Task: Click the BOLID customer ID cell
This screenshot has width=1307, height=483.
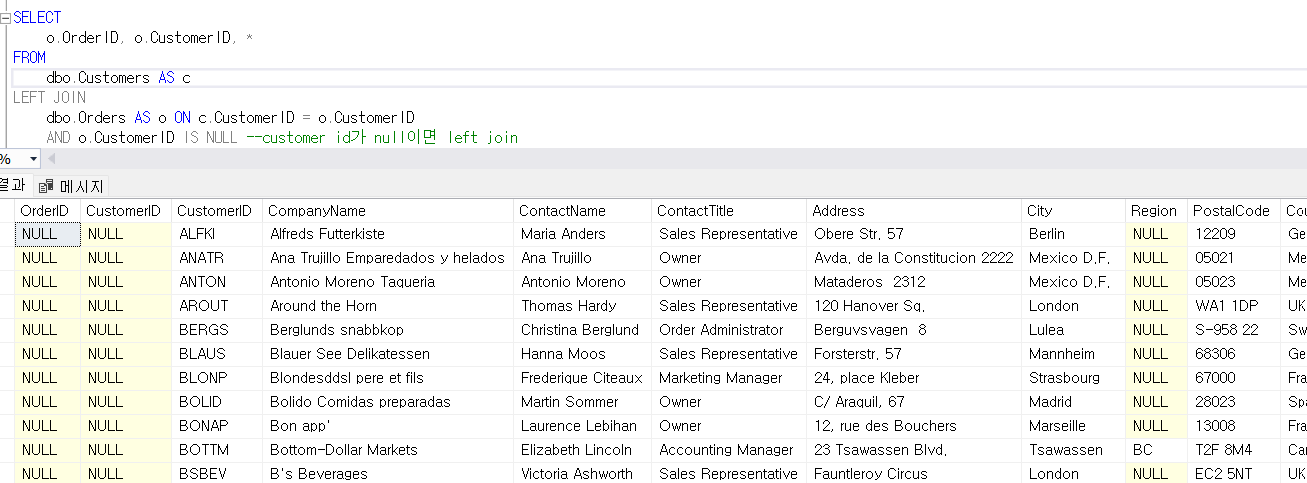Action: [216, 402]
